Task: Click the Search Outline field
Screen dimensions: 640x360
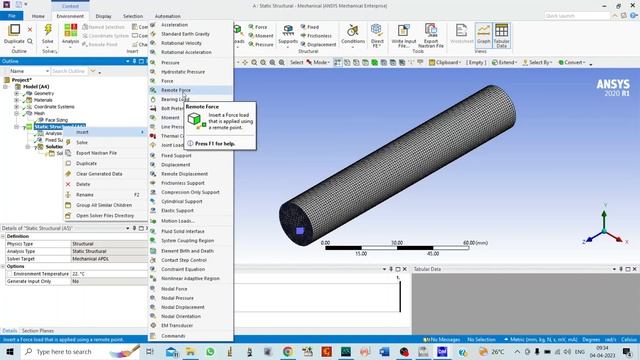Action: click(69, 71)
